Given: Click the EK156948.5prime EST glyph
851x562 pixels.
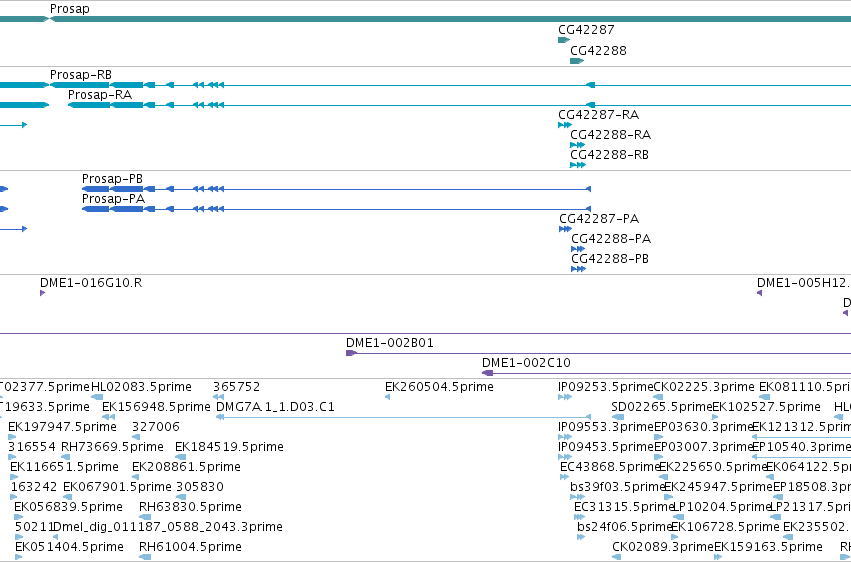Looking at the screenshot, I should 109,417.
